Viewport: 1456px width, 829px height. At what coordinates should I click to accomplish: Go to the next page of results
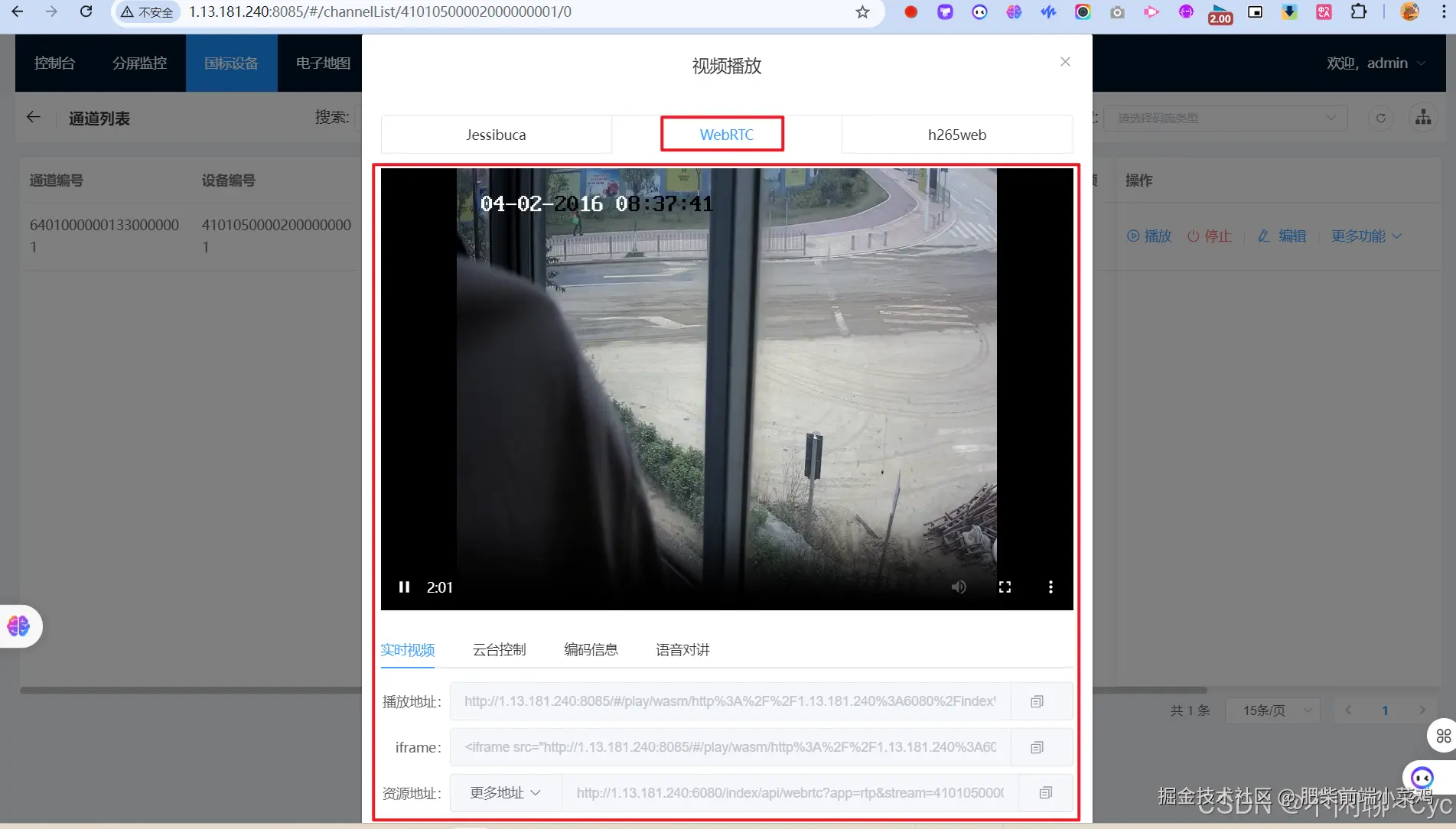coord(1422,710)
